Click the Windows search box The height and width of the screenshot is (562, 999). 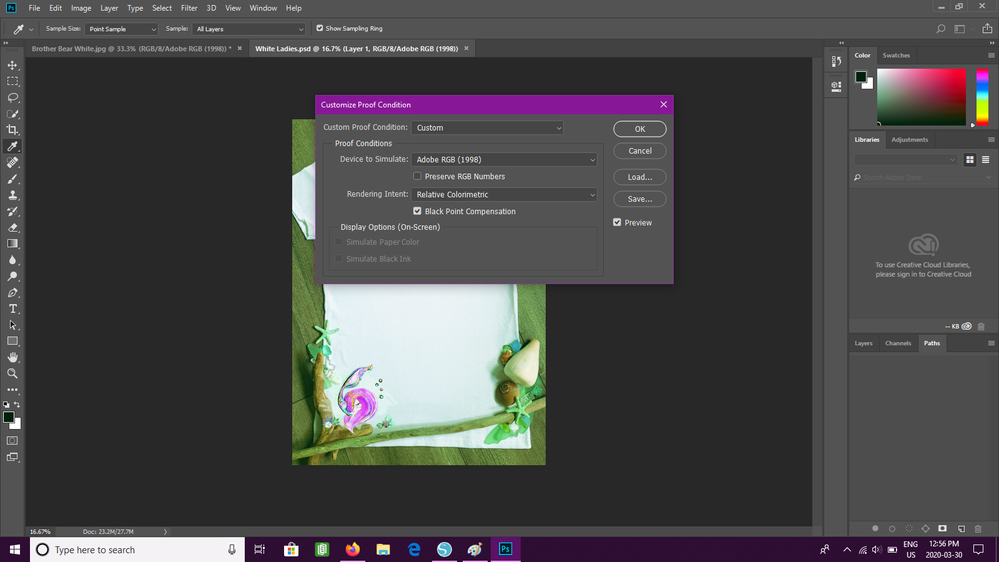pyautogui.click(x=137, y=549)
